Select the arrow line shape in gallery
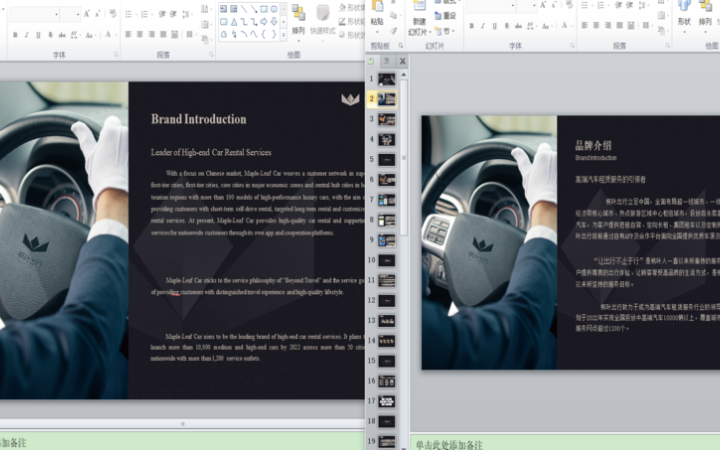The height and width of the screenshot is (450, 720). pyautogui.click(x=254, y=9)
